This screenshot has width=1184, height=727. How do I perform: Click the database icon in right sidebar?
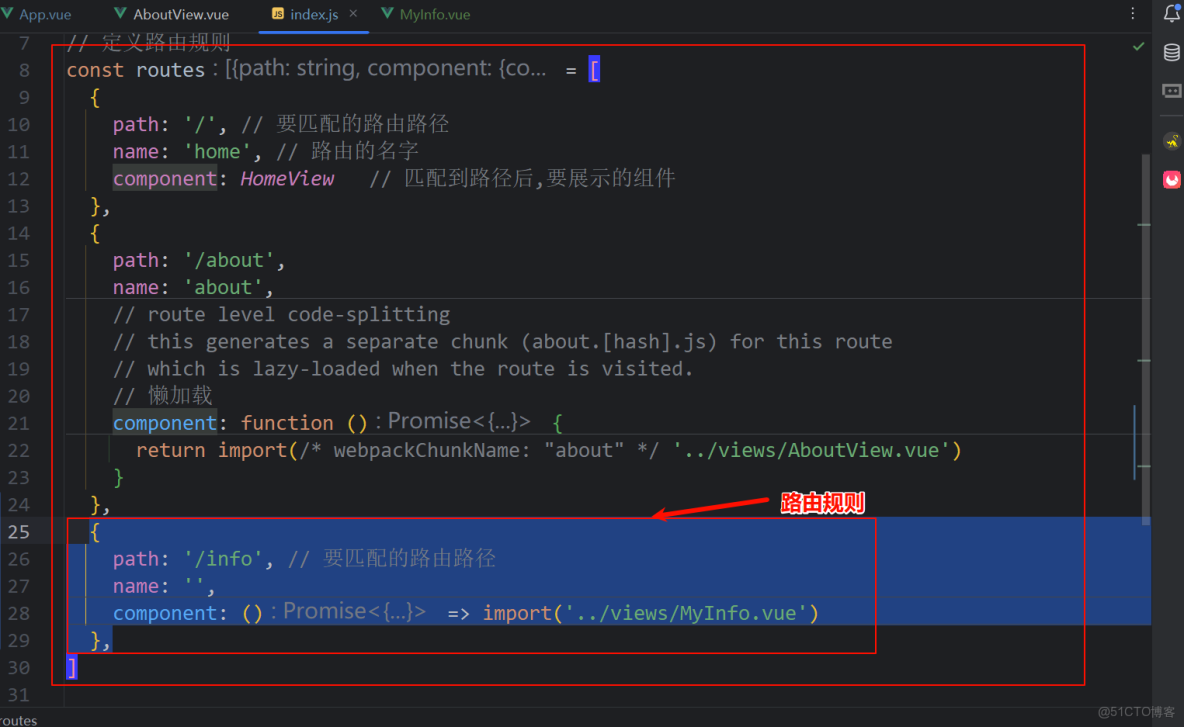(1171, 52)
